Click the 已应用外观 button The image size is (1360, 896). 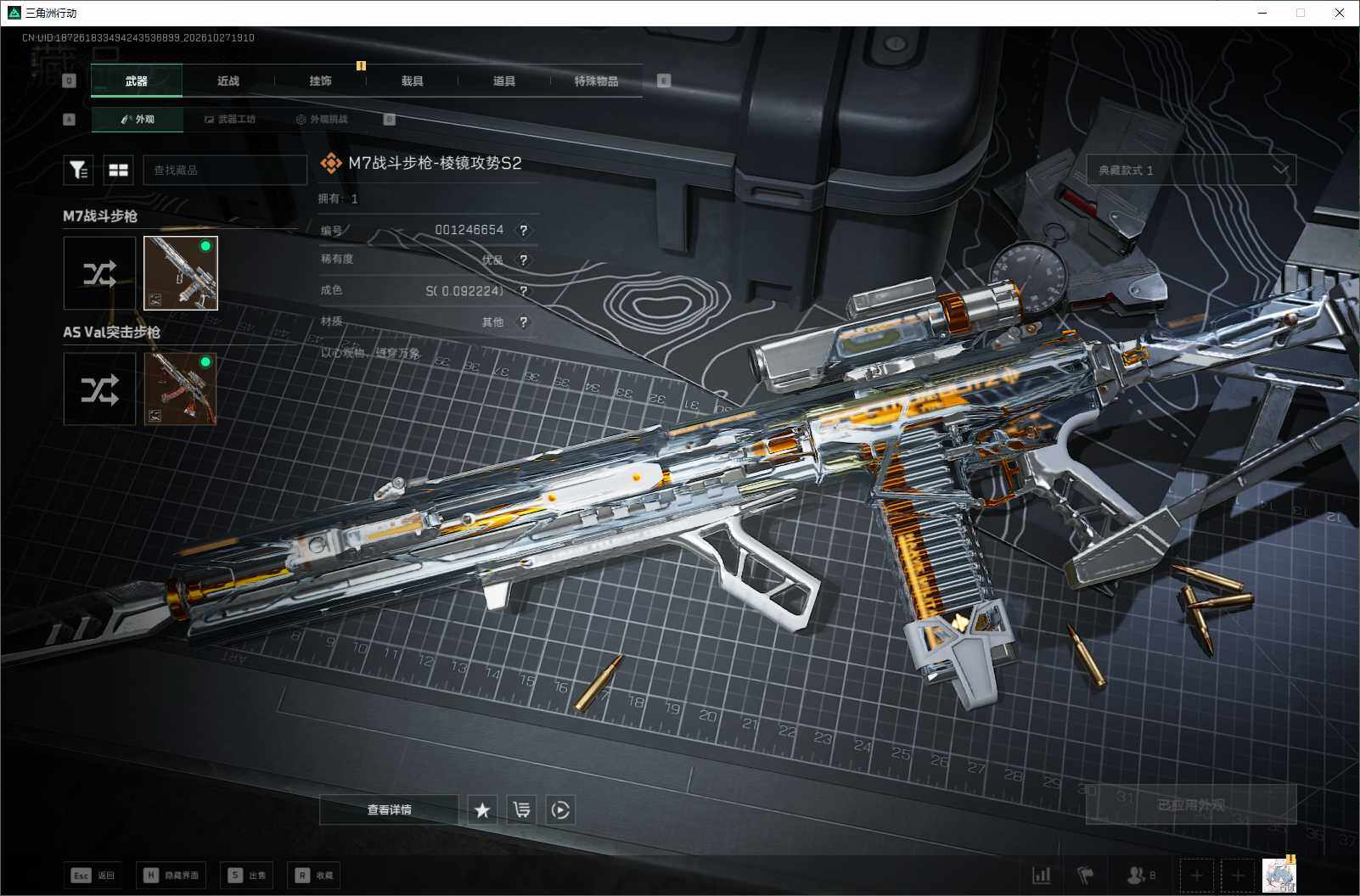click(1191, 804)
